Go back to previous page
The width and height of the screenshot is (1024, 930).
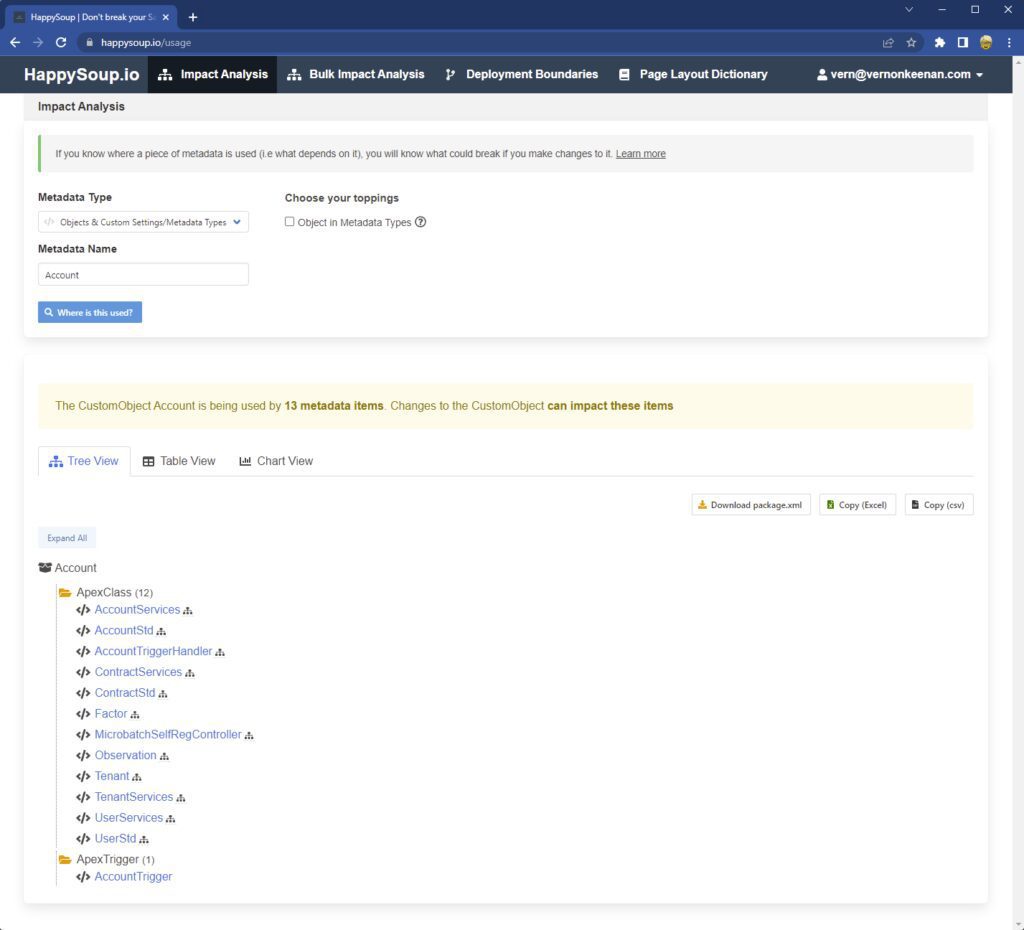tap(15, 42)
